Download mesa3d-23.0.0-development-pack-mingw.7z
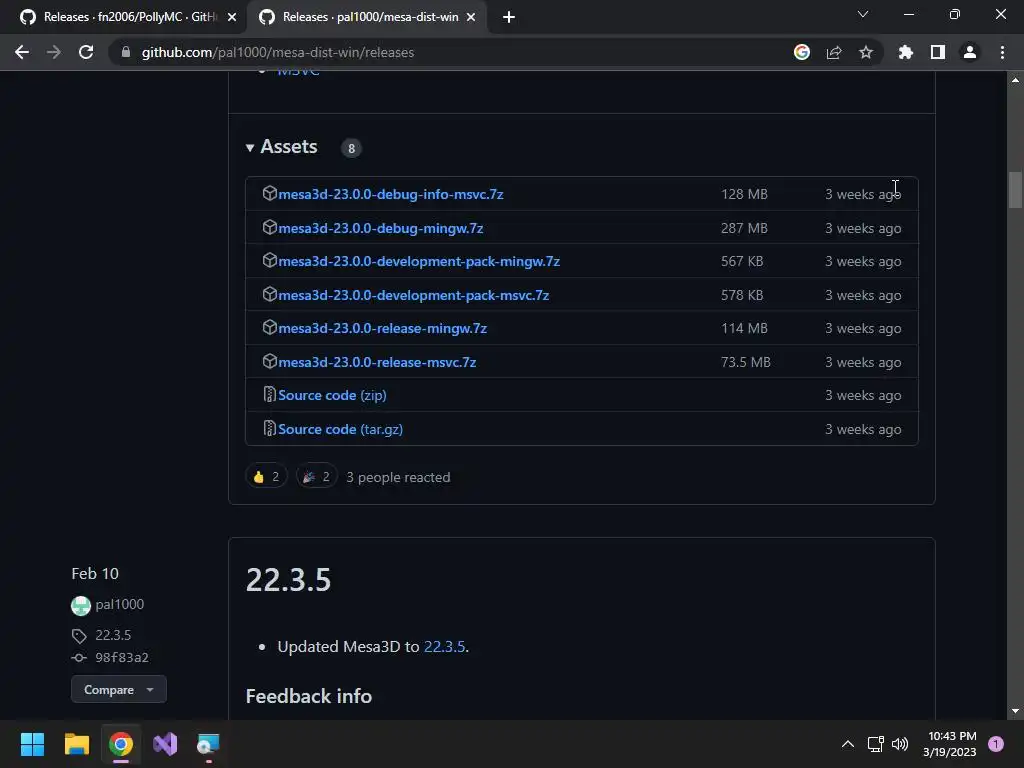Viewport: 1024px width, 768px height. [x=419, y=261]
